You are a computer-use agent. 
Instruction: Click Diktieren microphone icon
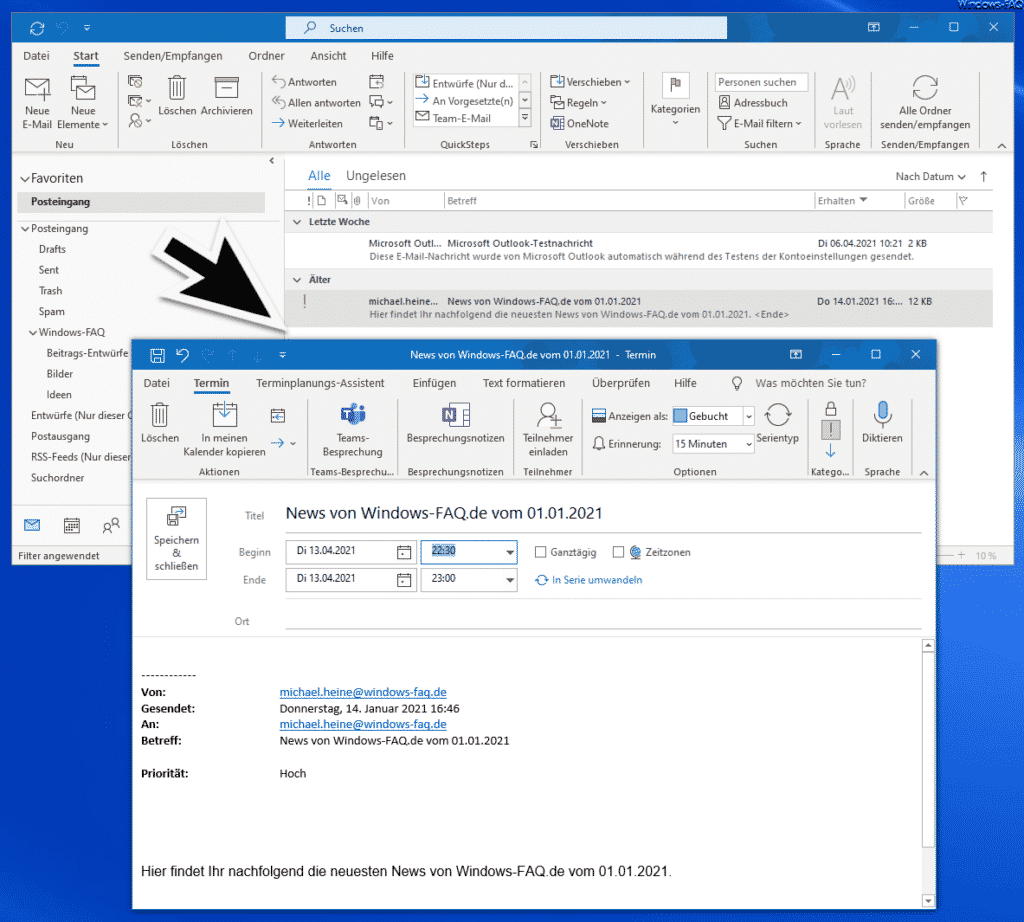(882, 422)
